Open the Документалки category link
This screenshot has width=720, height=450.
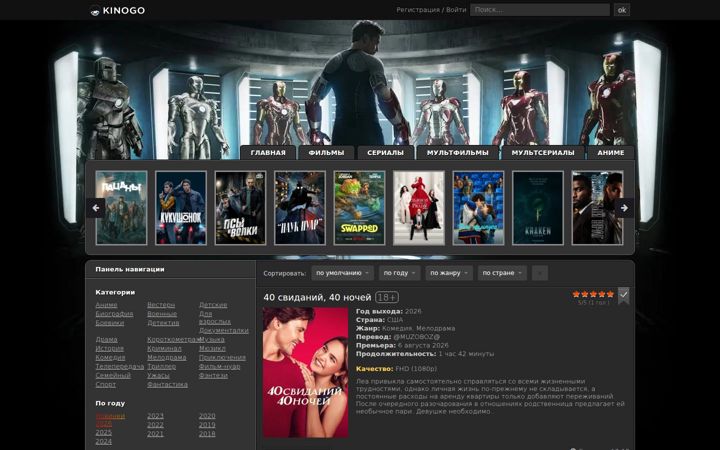224,331
